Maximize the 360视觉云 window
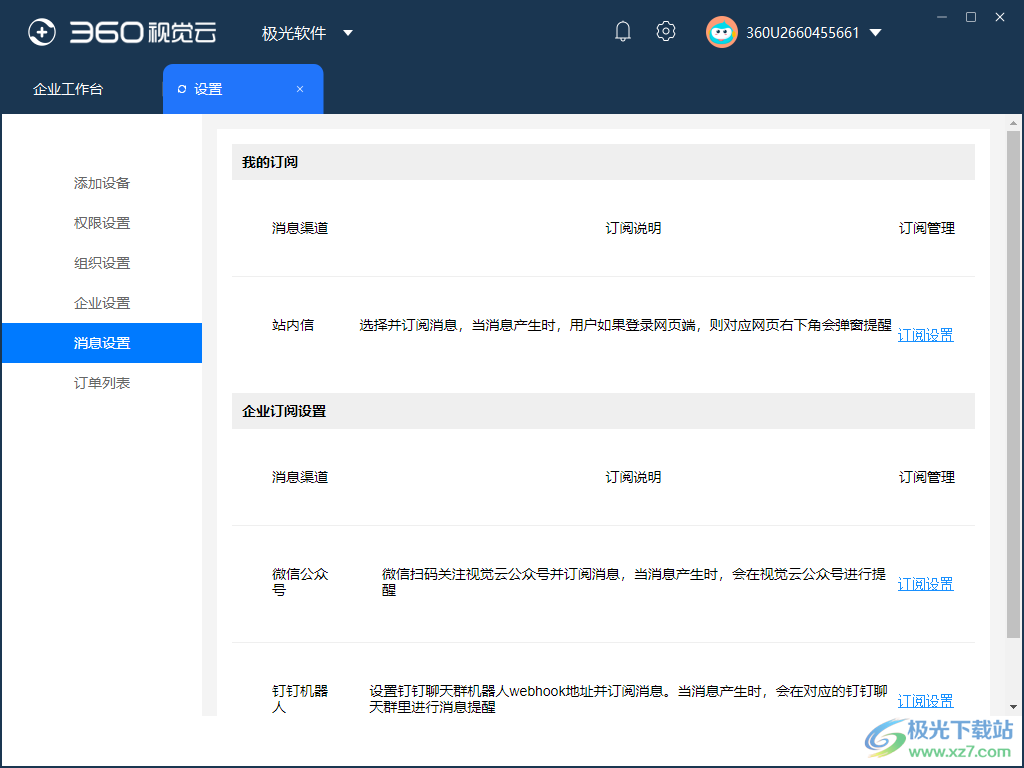The height and width of the screenshot is (768, 1024). tap(971, 17)
